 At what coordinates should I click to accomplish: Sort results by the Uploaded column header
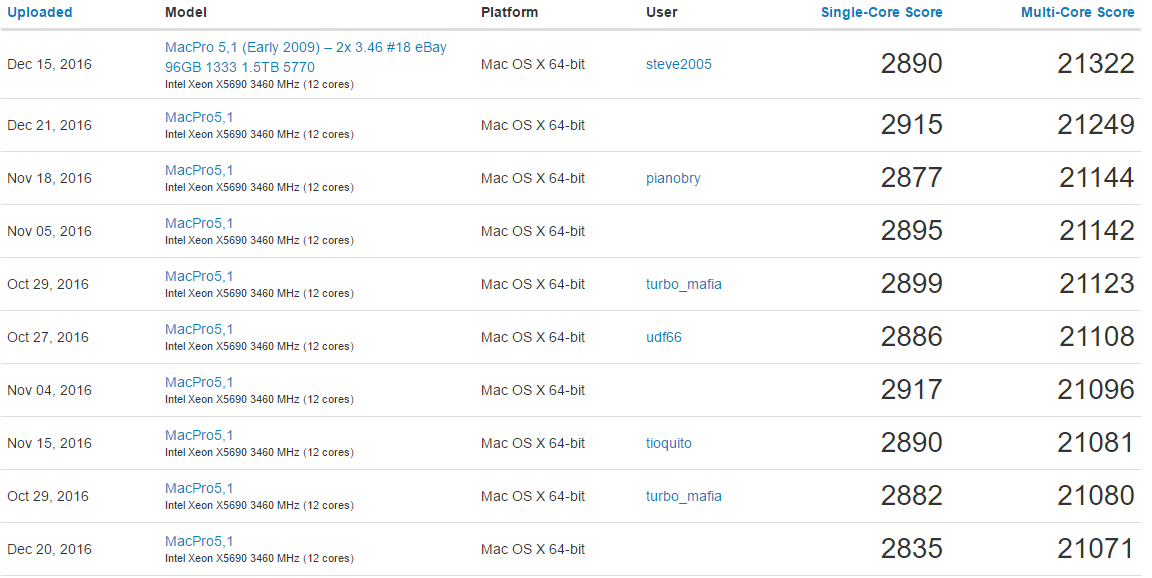40,13
